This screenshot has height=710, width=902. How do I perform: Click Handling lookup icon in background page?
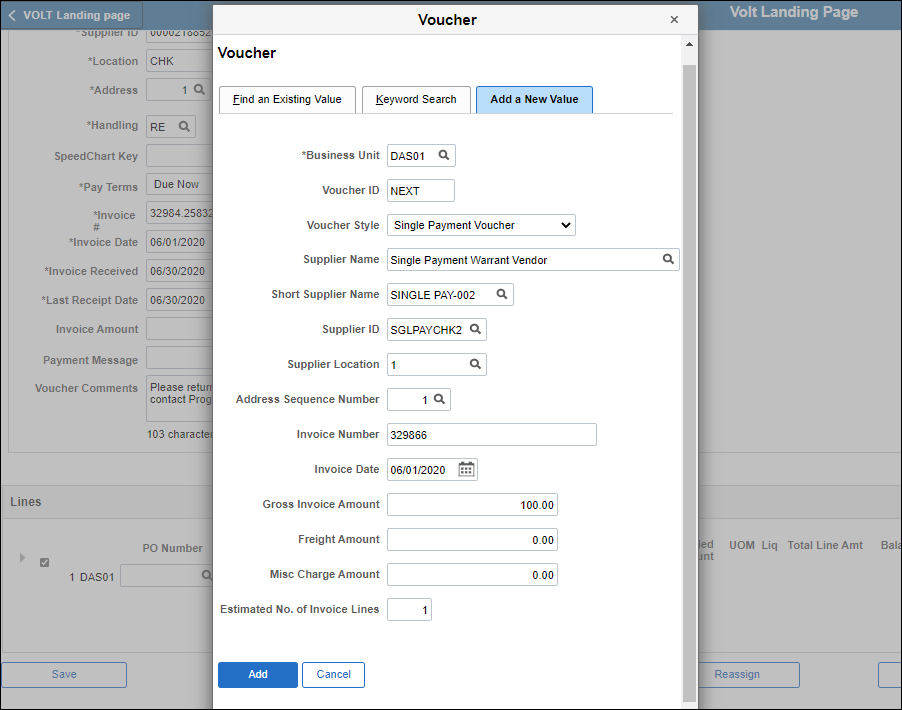click(184, 127)
